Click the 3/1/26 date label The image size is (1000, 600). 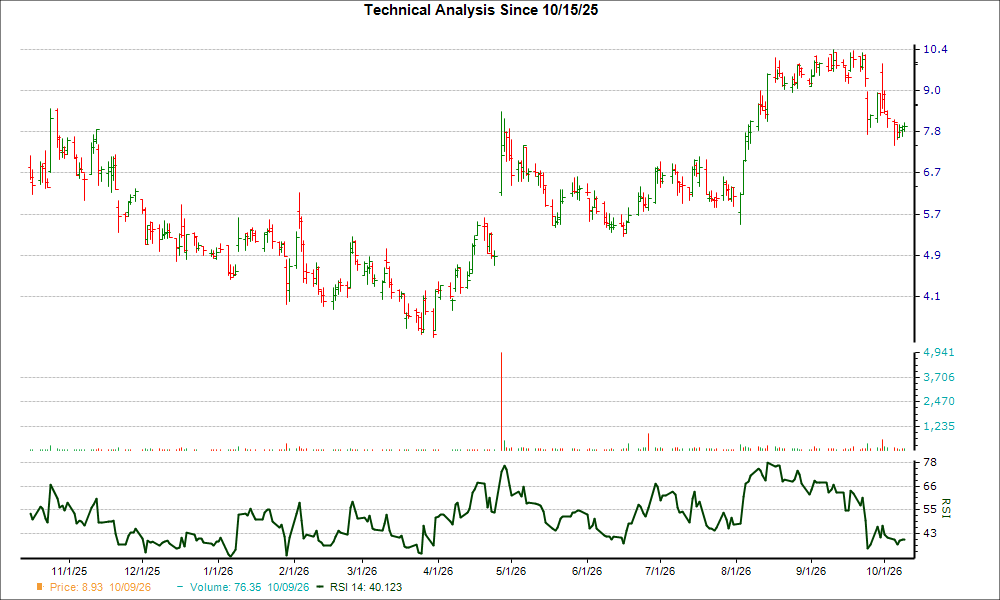coord(362,571)
